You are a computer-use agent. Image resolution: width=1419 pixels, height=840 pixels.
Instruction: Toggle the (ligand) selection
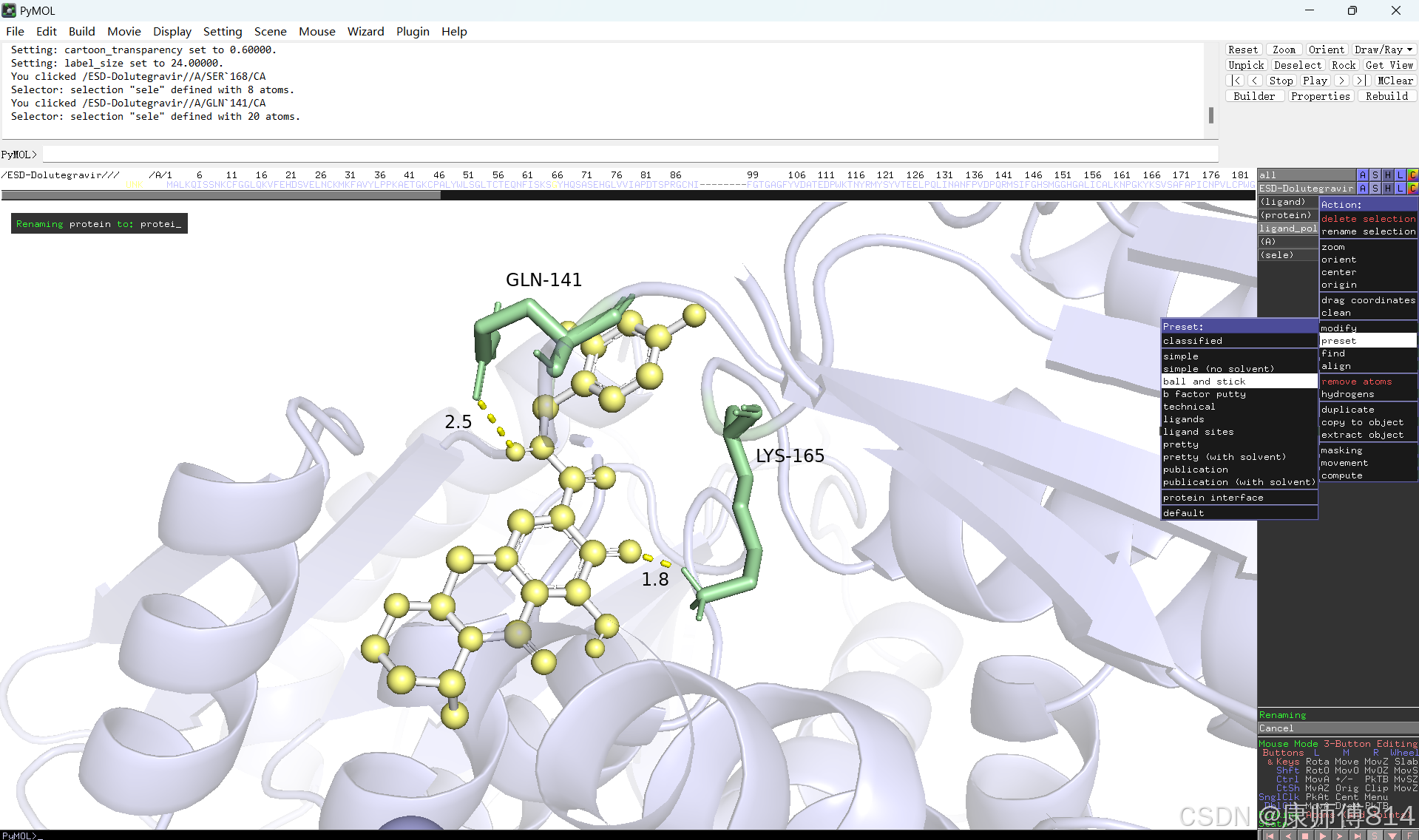tap(1288, 202)
